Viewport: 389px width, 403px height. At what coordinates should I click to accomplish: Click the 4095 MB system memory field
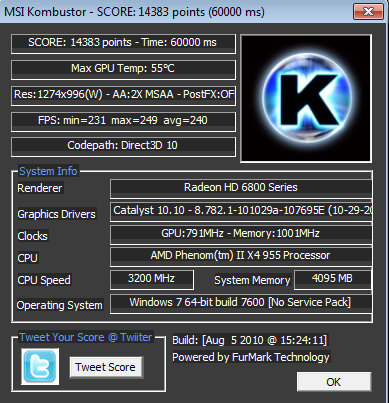(333, 280)
